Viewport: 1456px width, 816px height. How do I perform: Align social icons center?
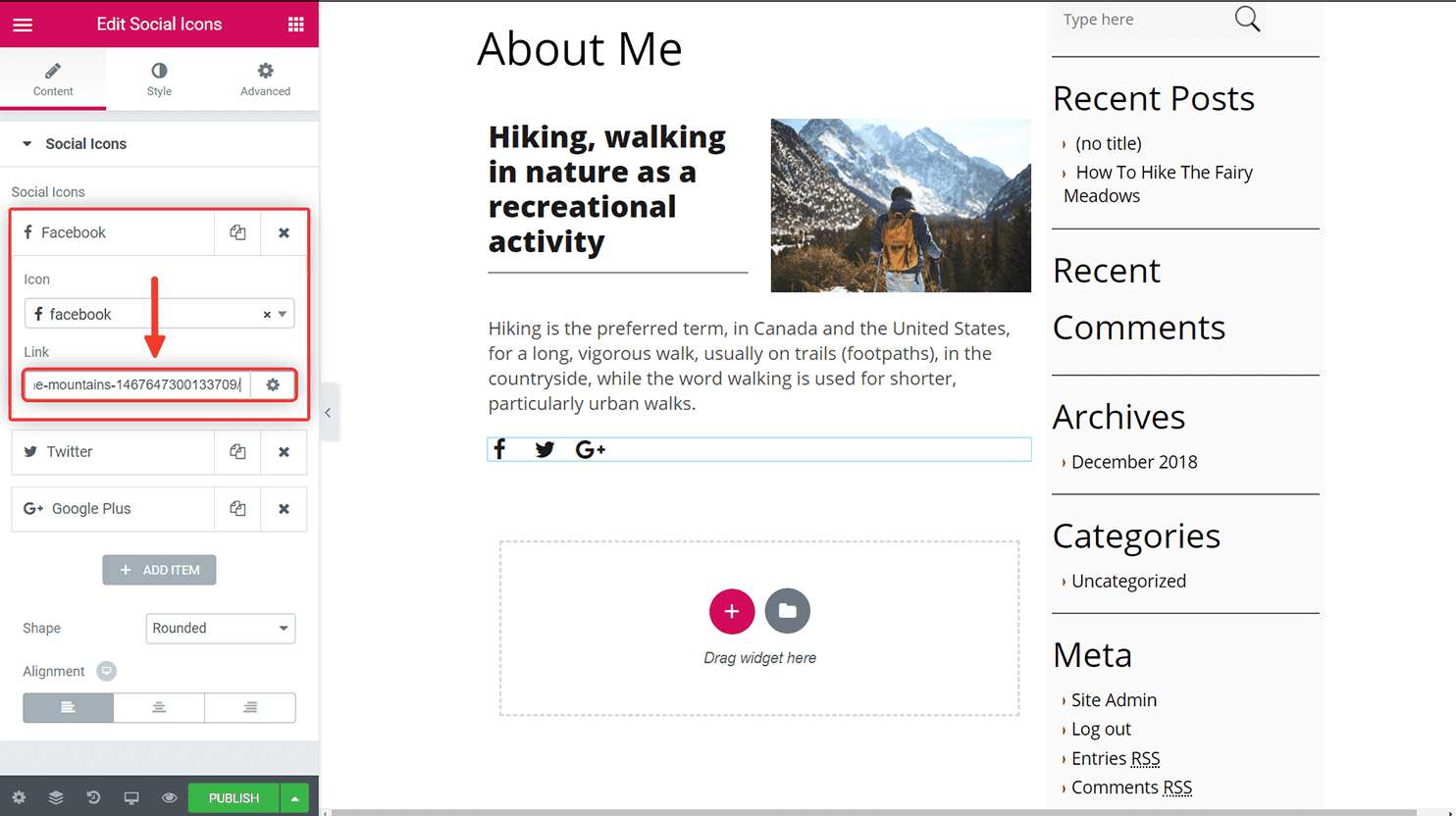click(x=159, y=708)
